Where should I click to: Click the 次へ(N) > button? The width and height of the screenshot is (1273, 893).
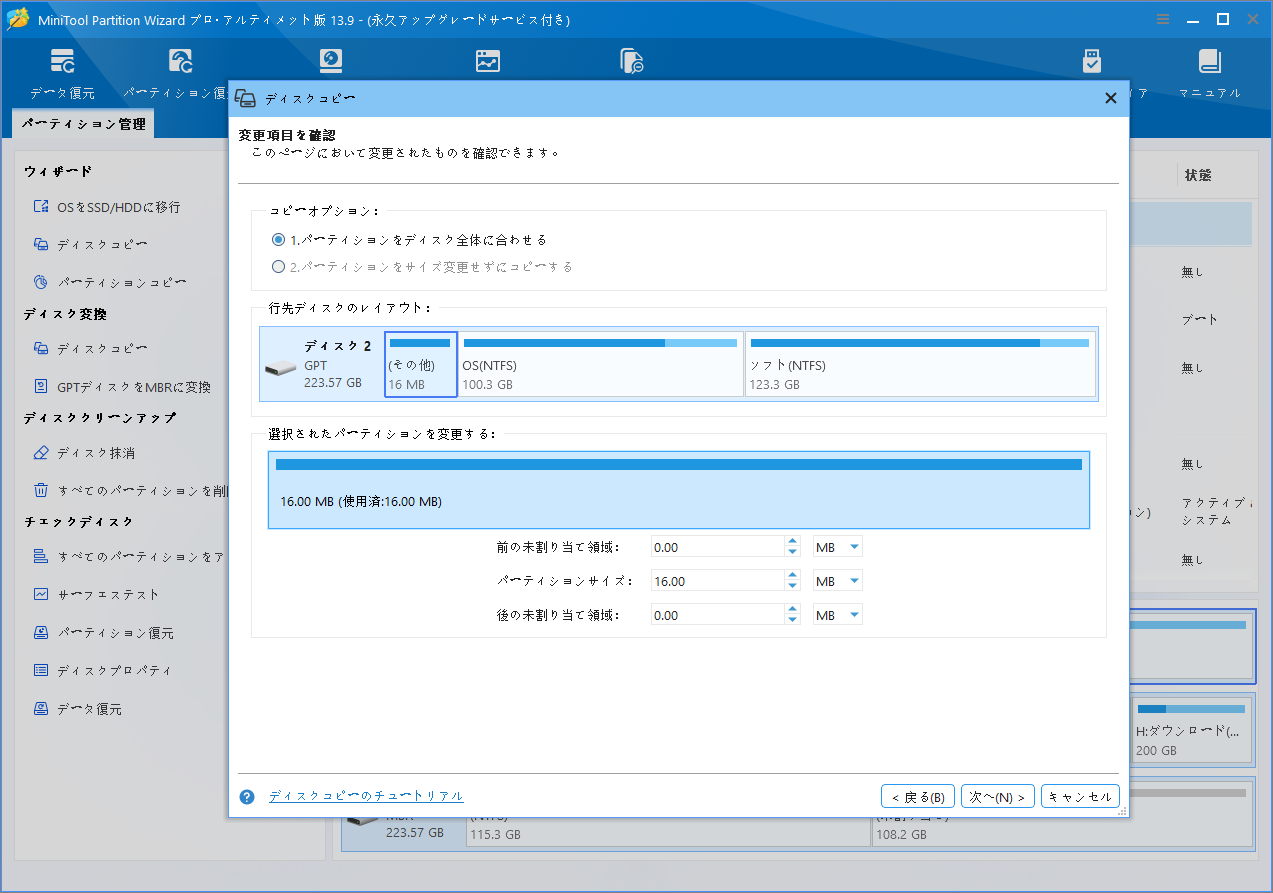[x=997, y=797]
